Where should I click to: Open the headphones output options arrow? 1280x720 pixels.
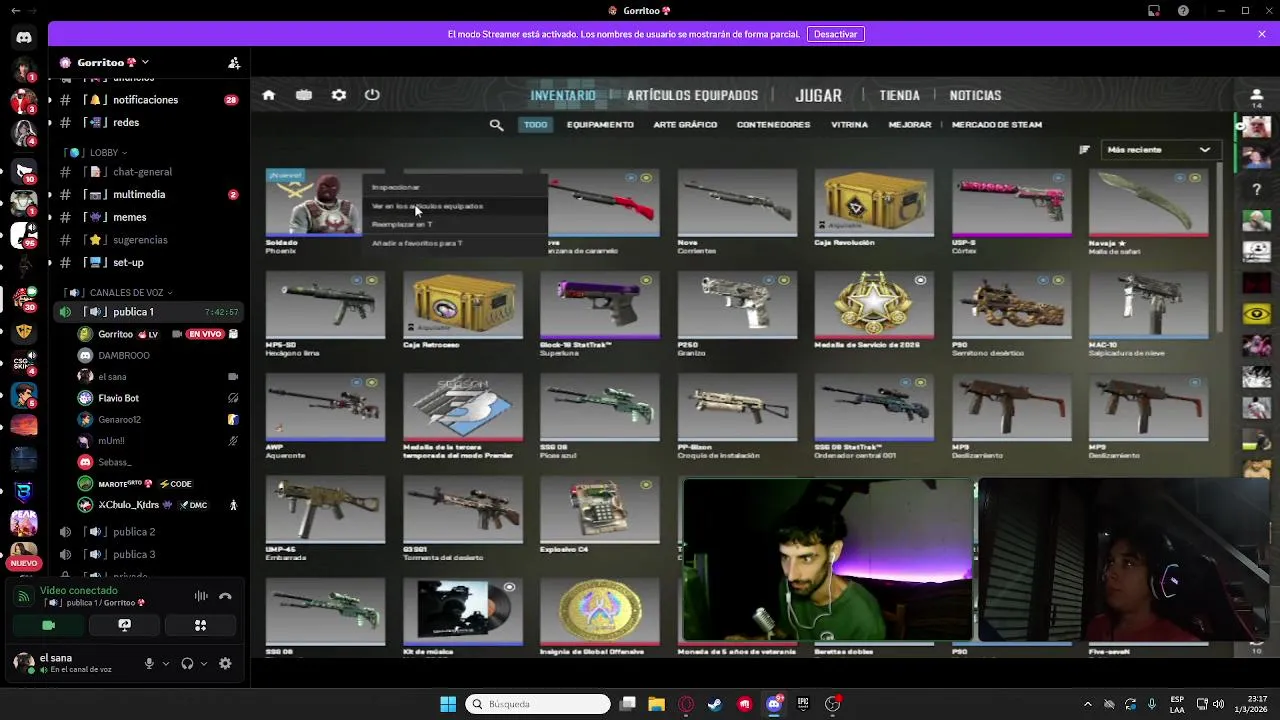[204, 663]
